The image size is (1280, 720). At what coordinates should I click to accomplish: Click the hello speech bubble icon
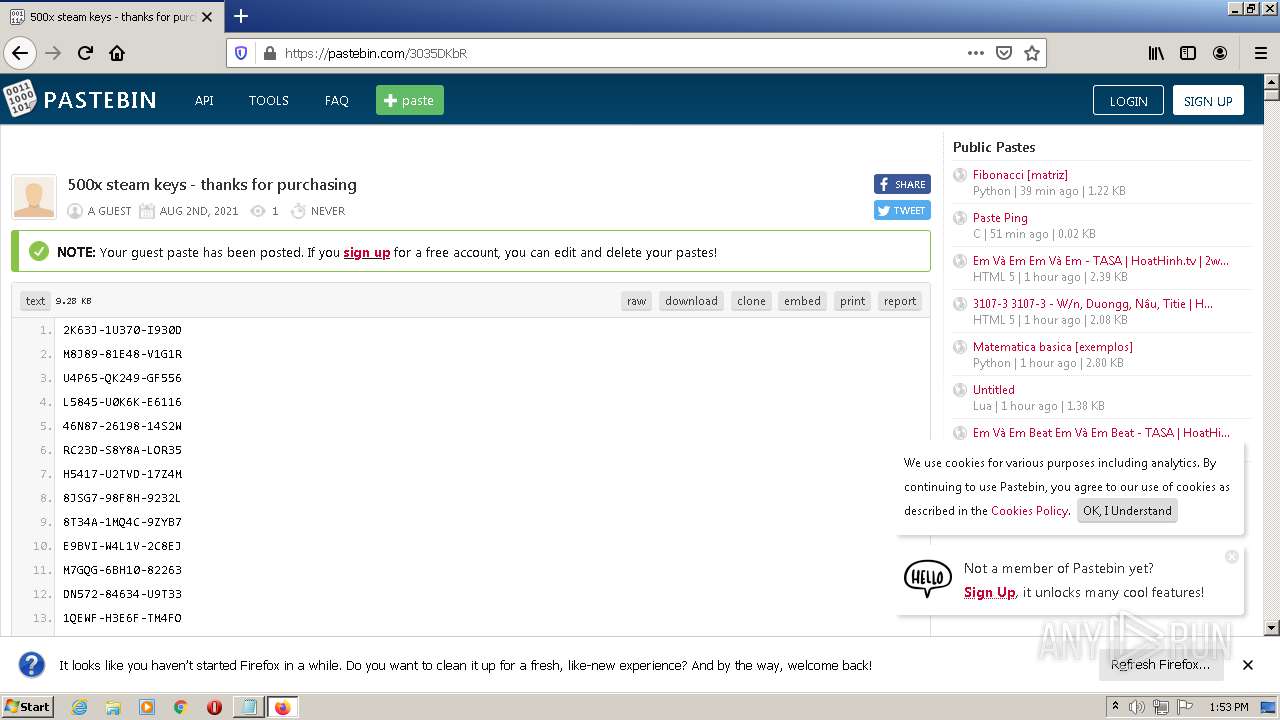pos(928,578)
